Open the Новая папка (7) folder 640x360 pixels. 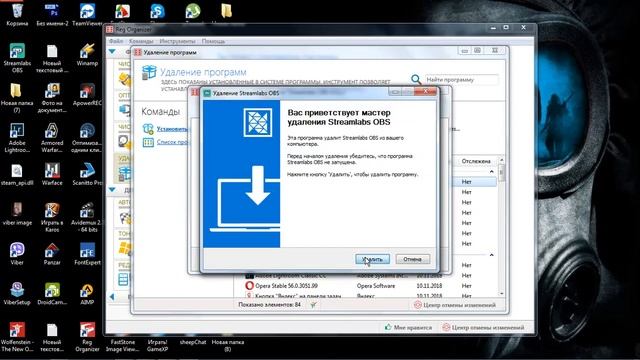coord(17,97)
